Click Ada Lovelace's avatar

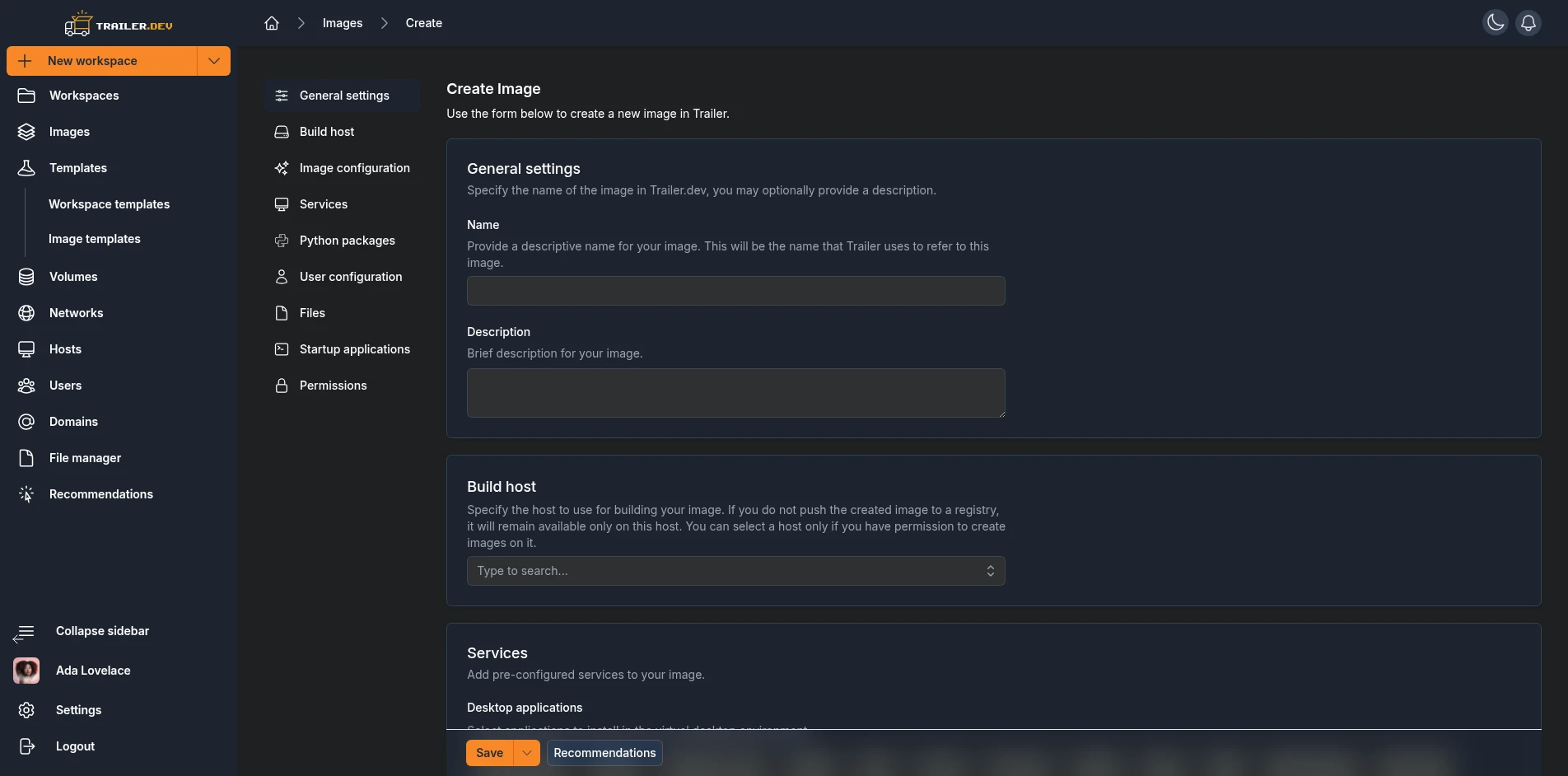[x=26, y=671]
